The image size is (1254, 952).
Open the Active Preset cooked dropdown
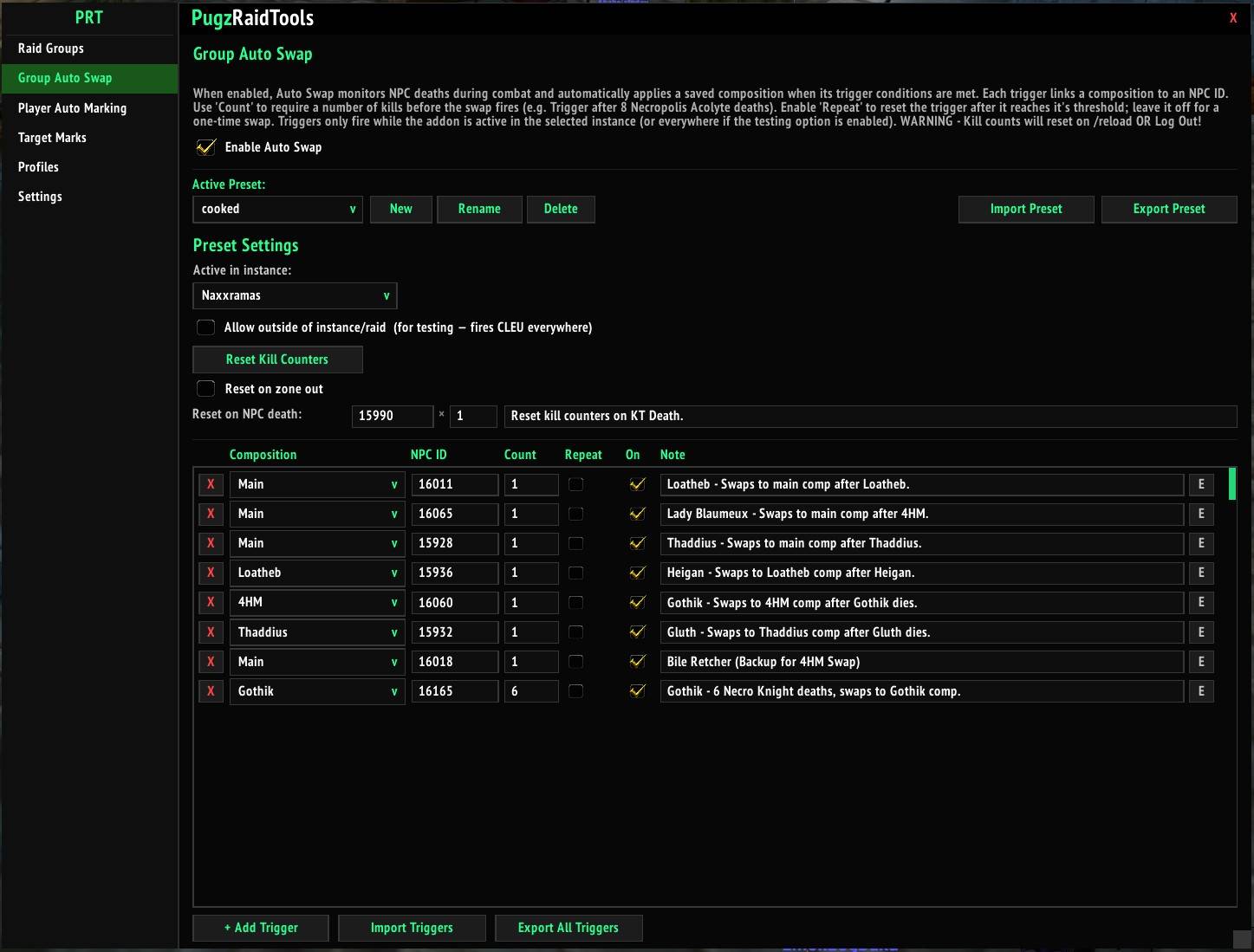coord(277,209)
